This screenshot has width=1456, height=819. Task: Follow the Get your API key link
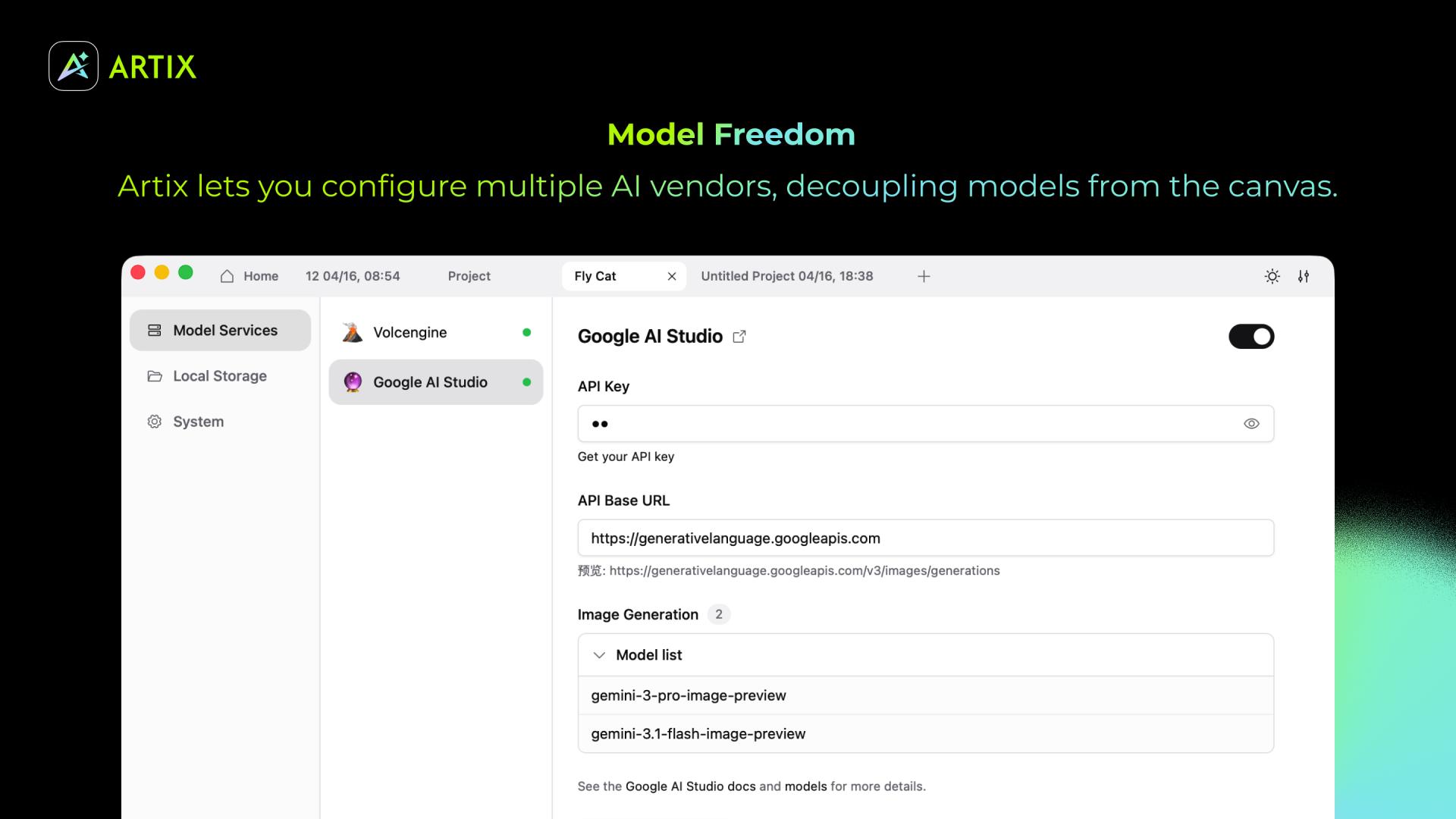click(x=626, y=457)
